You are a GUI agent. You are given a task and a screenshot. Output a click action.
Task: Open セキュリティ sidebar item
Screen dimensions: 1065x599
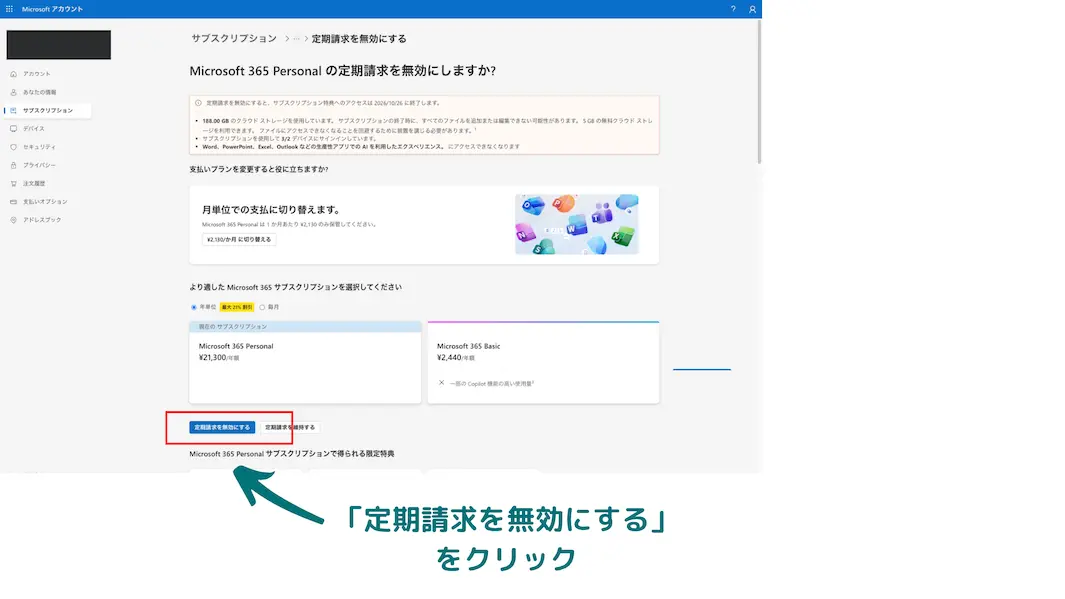pos(39,147)
